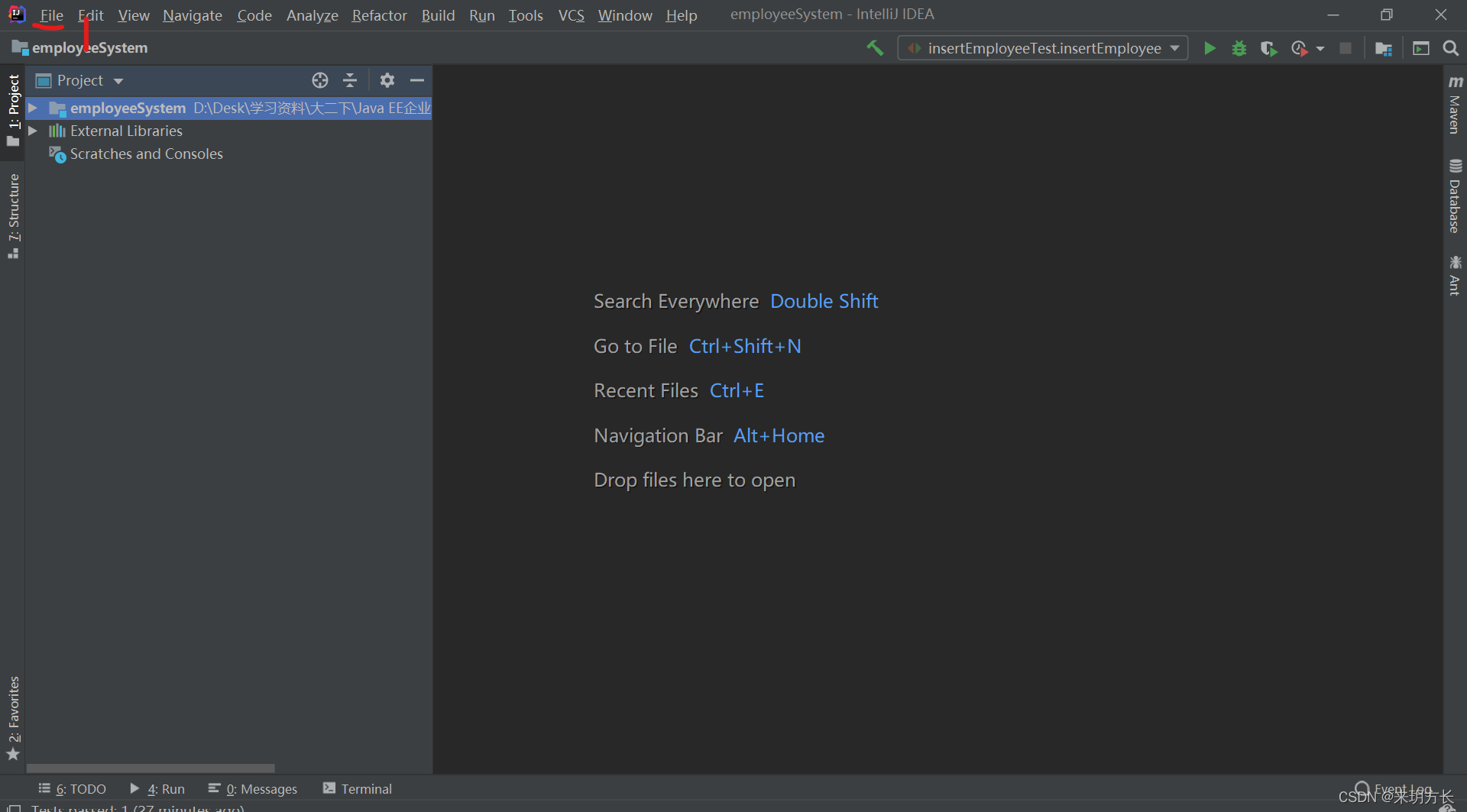The height and width of the screenshot is (812, 1467).
Task: Run with Coverage icon
Action: pos(1268,48)
